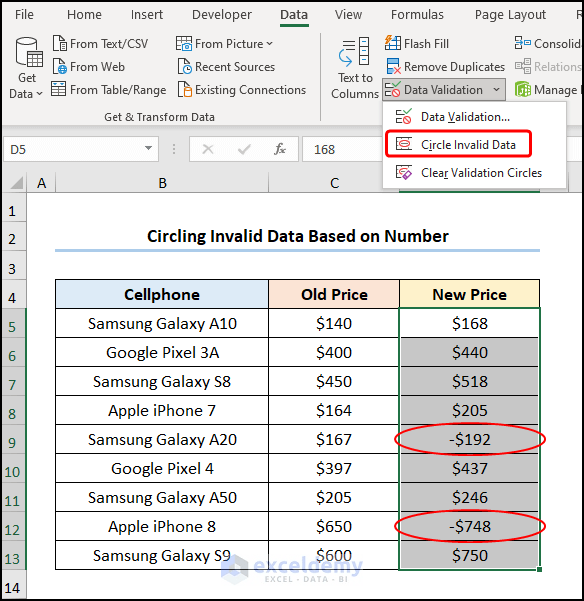Click the Existing Connections button label

tap(250, 90)
